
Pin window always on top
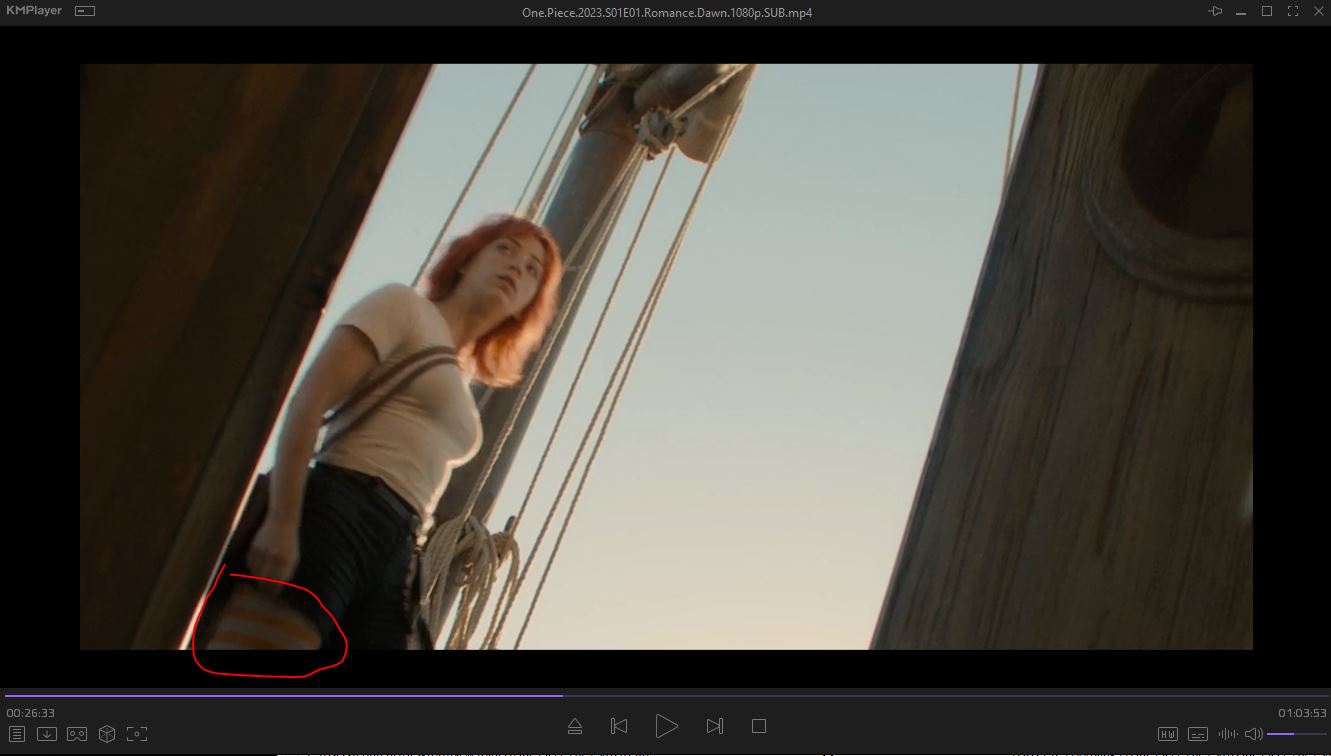1215,11
